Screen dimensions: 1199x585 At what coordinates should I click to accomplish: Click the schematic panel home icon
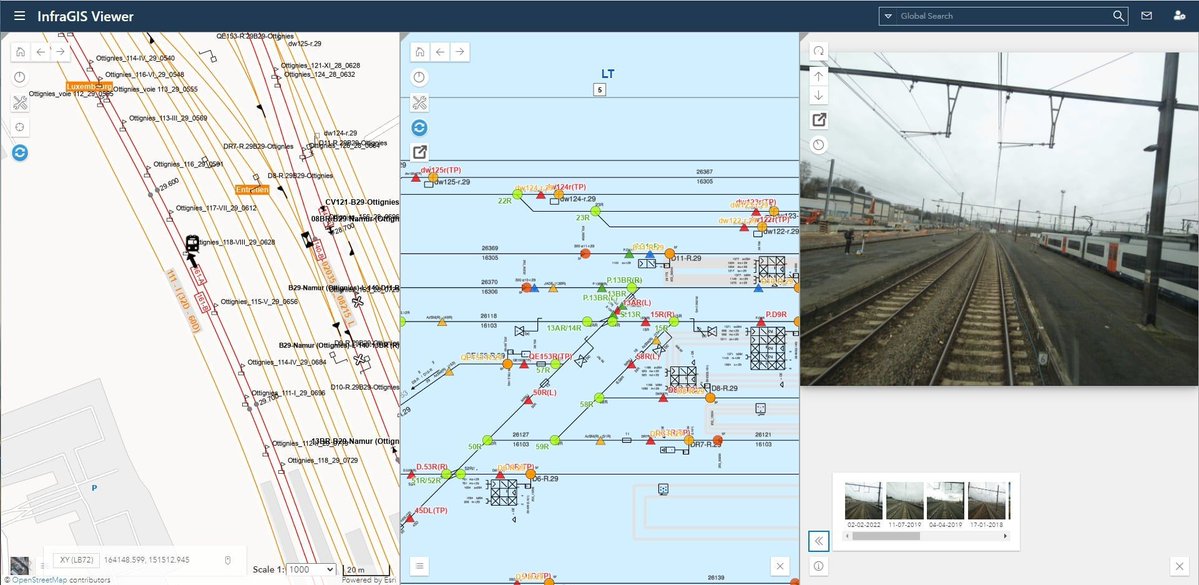click(420, 52)
